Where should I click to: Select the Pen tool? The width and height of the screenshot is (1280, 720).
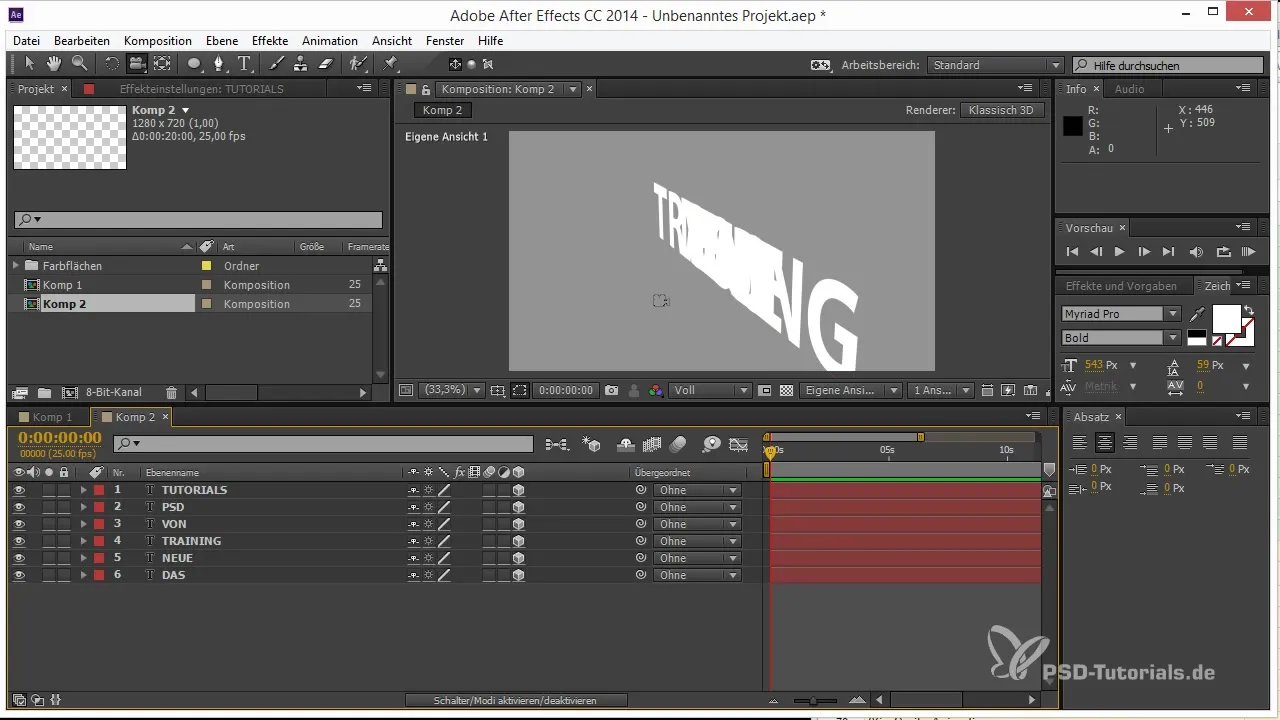219,64
